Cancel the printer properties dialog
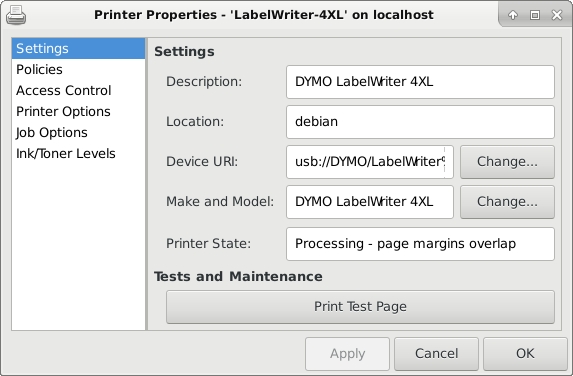 click(x=436, y=354)
